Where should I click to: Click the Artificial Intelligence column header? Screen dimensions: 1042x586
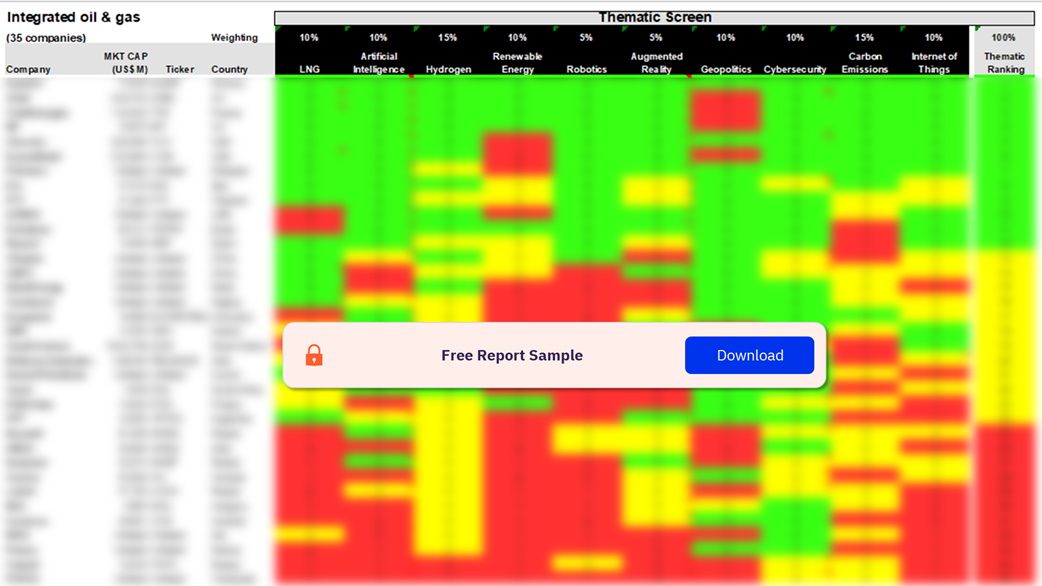378,62
